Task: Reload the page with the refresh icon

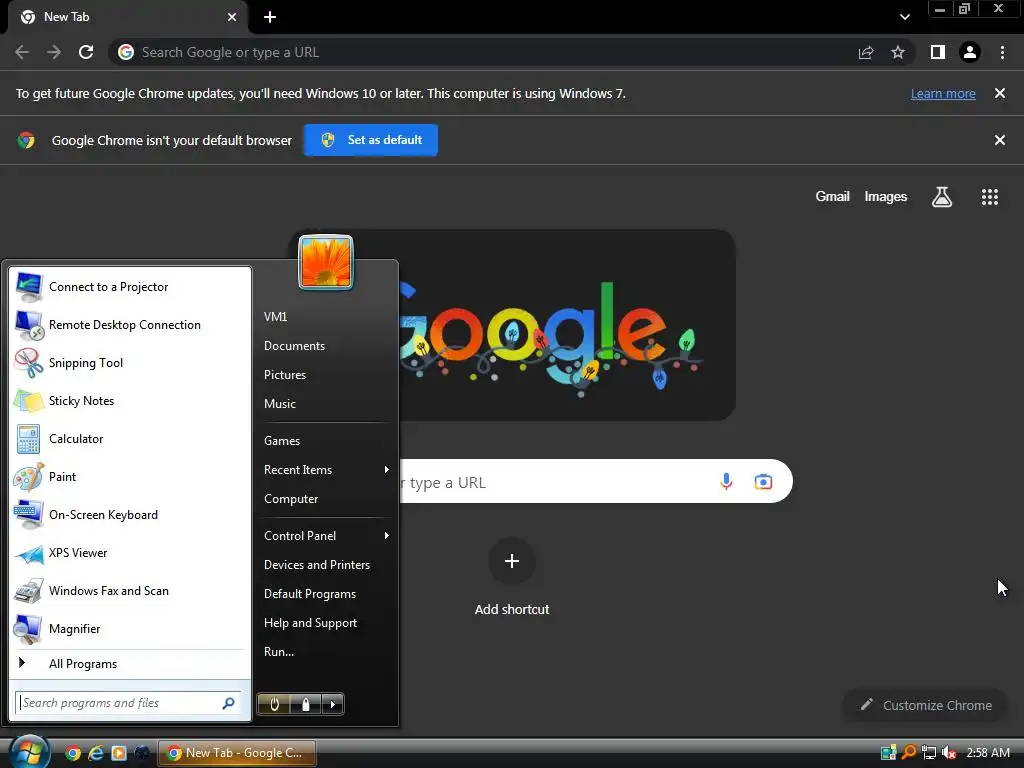Action: coord(86,52)
